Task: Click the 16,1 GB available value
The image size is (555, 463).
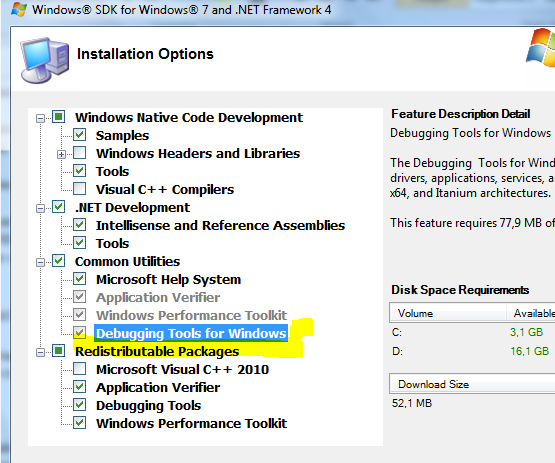Action: (530, 351)
